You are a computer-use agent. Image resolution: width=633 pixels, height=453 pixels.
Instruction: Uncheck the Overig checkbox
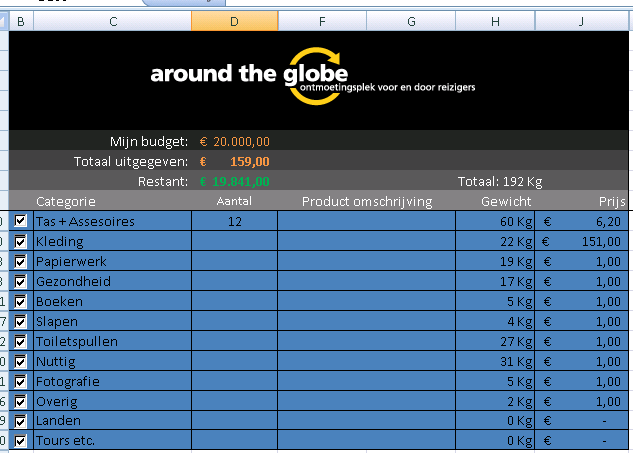(x=20, y=401)
